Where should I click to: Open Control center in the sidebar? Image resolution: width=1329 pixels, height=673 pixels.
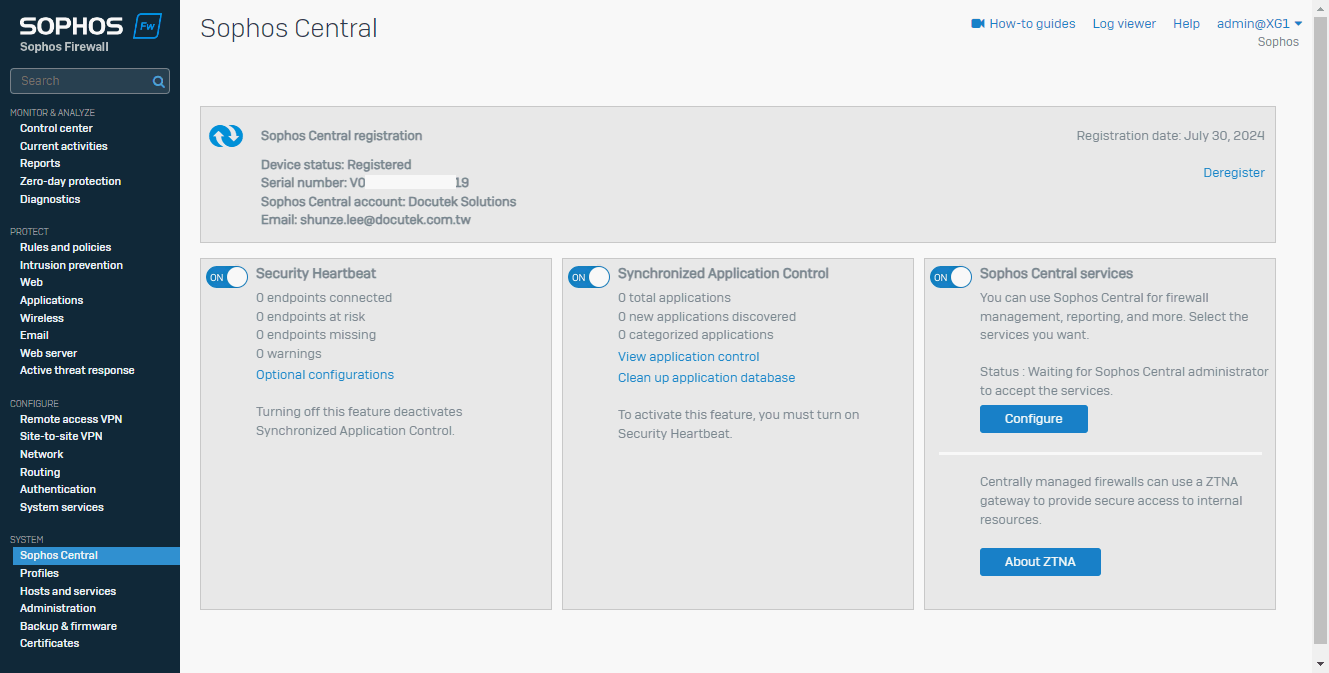coord(56,128)
